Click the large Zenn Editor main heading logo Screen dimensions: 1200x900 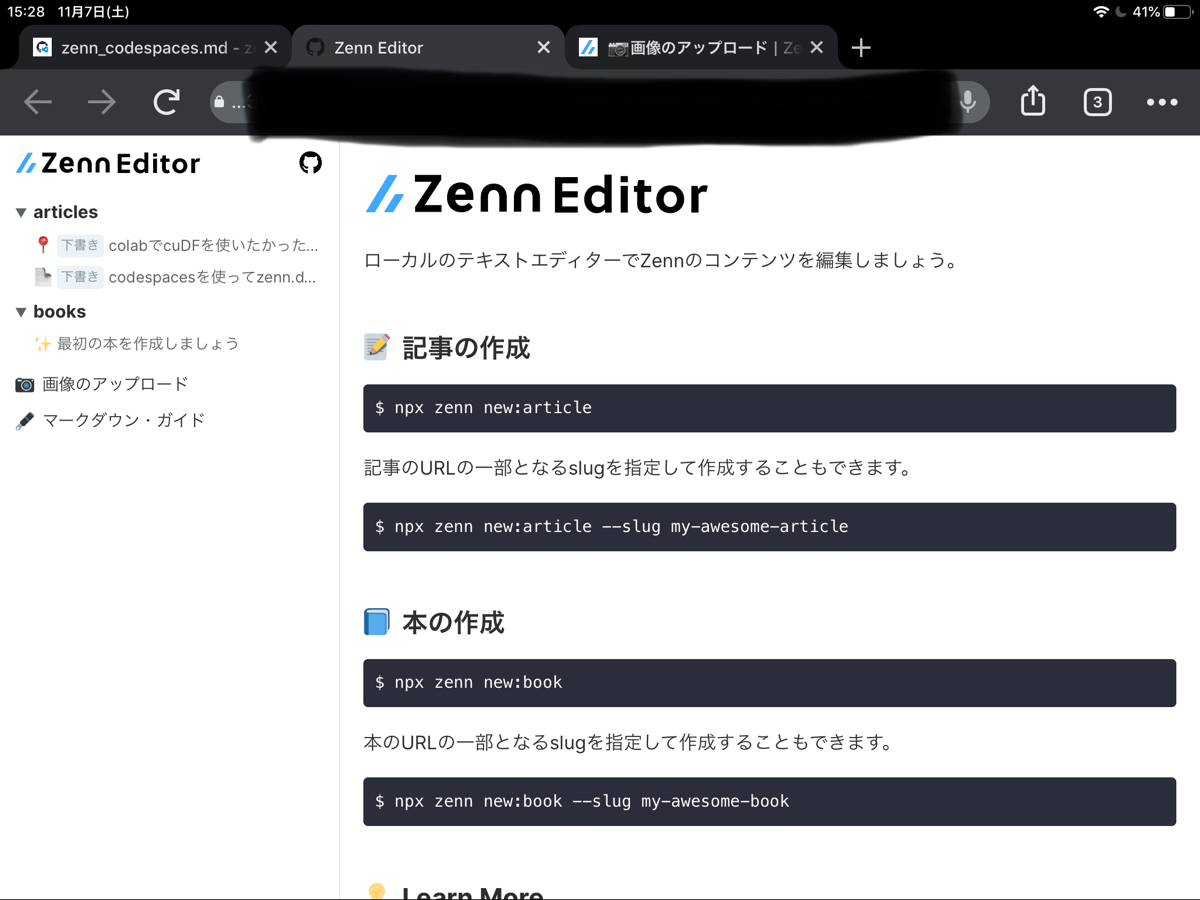coord(536,194)
